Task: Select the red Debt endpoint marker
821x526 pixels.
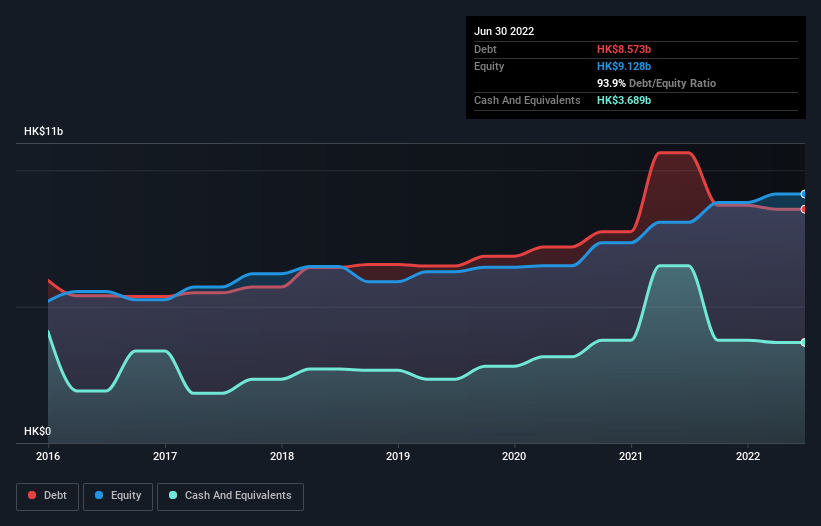Action: coord(804,209)
